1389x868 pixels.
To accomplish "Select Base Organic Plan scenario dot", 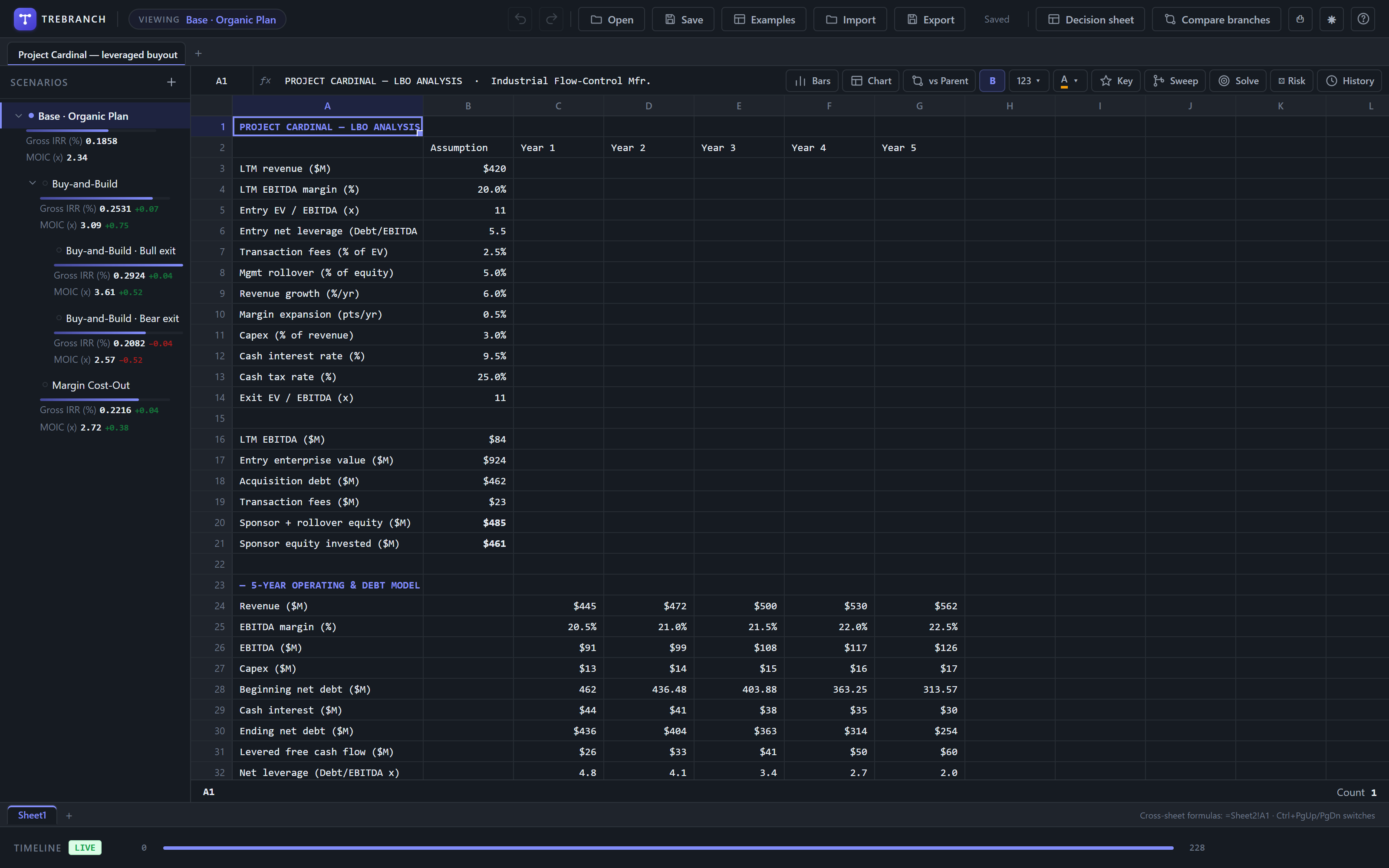I will tap(31, 116).
